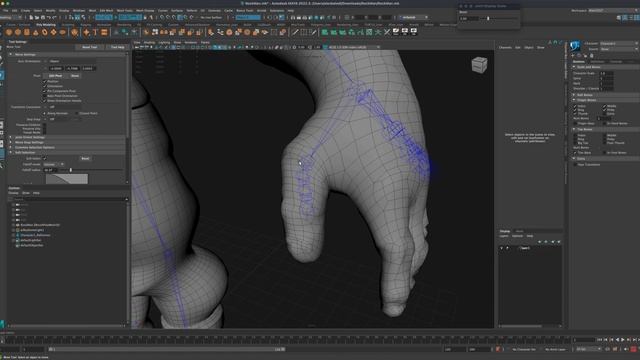Create a polygon disc from the shelf
The image size is (640, 360).
tap(62, 32)
